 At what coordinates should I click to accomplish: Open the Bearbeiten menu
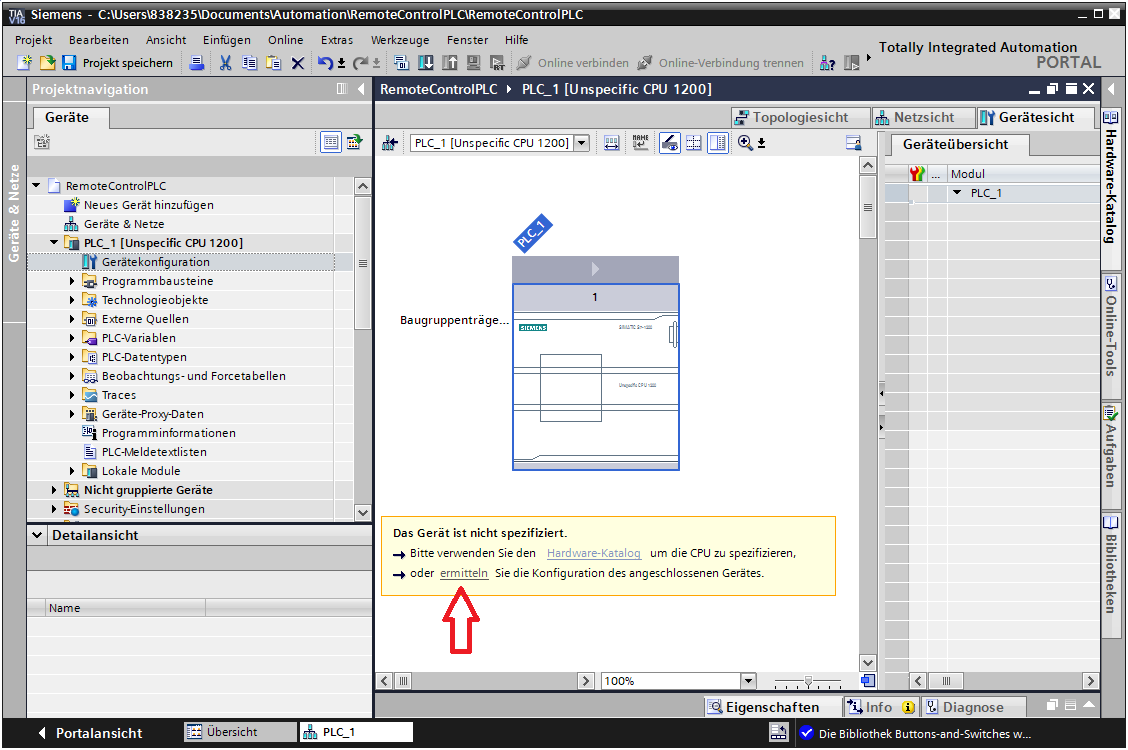(99, 40)
